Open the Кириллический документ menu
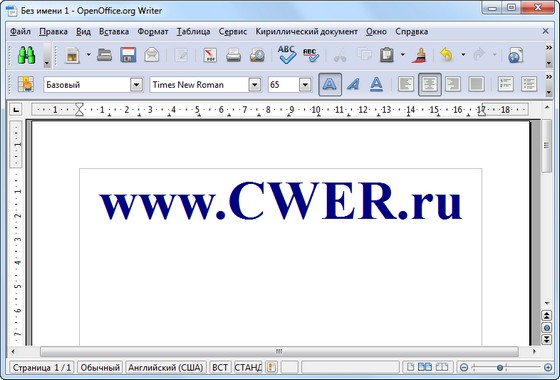This screenshot has height=380, width=560. [306, 31]
